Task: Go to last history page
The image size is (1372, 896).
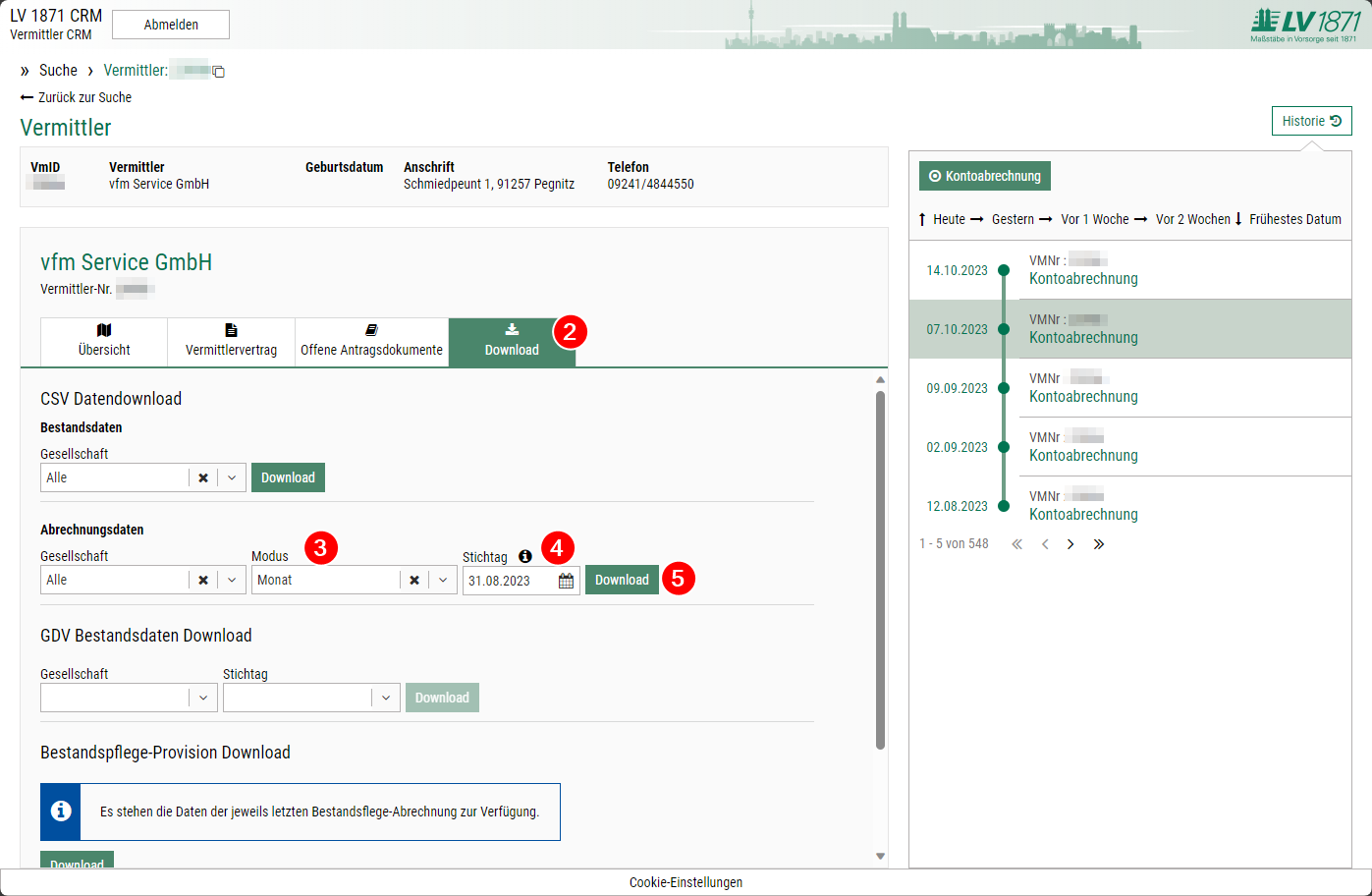Action: (1098, 544)
